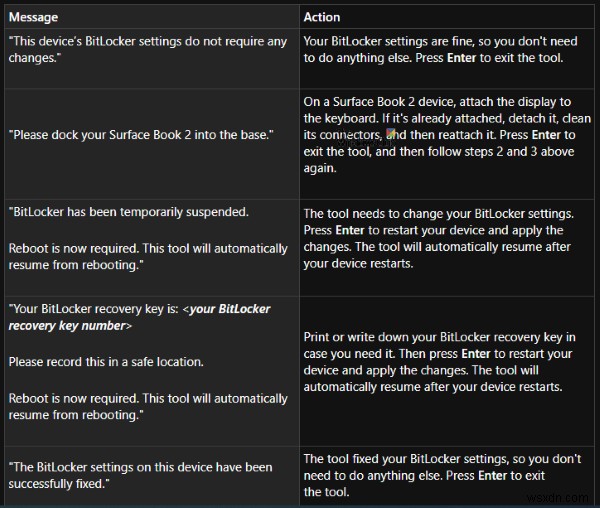
Task: Click "Your BitLocker settings are fine" action text
Action: pyautogui.click(x=390, y=41)
